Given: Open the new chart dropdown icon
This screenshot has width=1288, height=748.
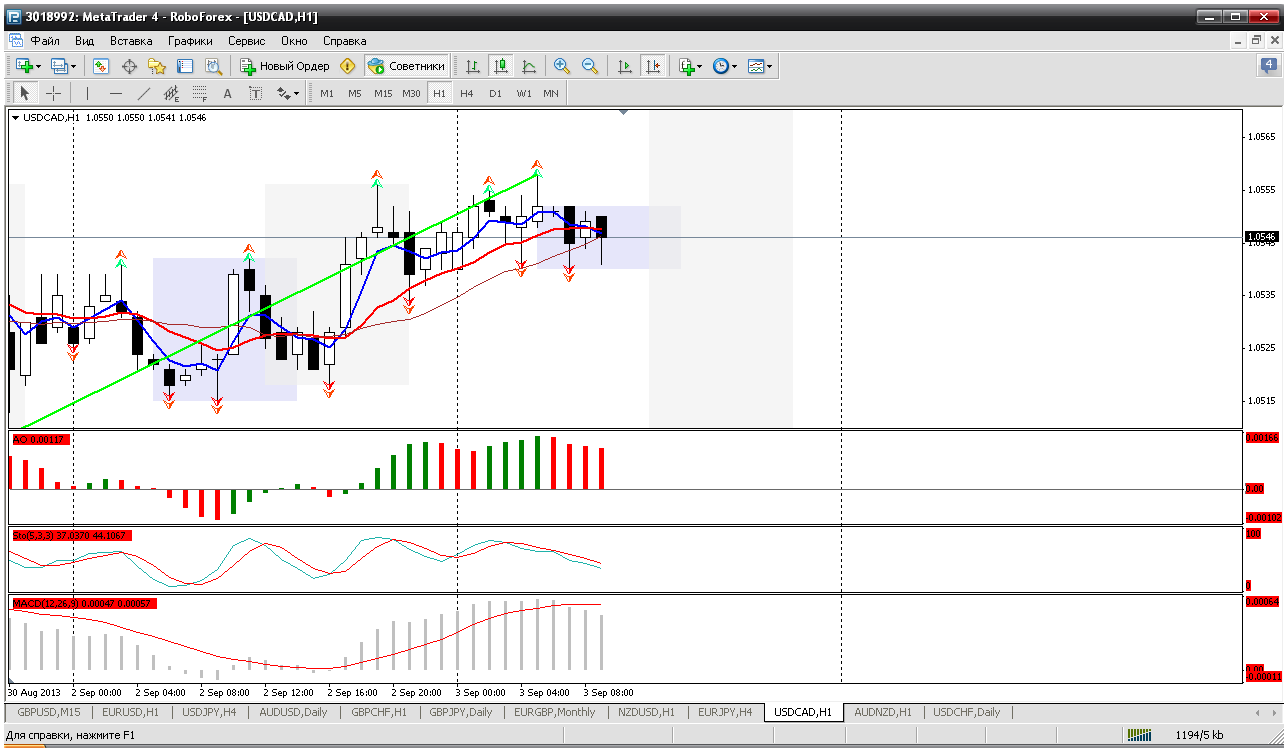Looking at the screenshot, I should pos(27,66).
